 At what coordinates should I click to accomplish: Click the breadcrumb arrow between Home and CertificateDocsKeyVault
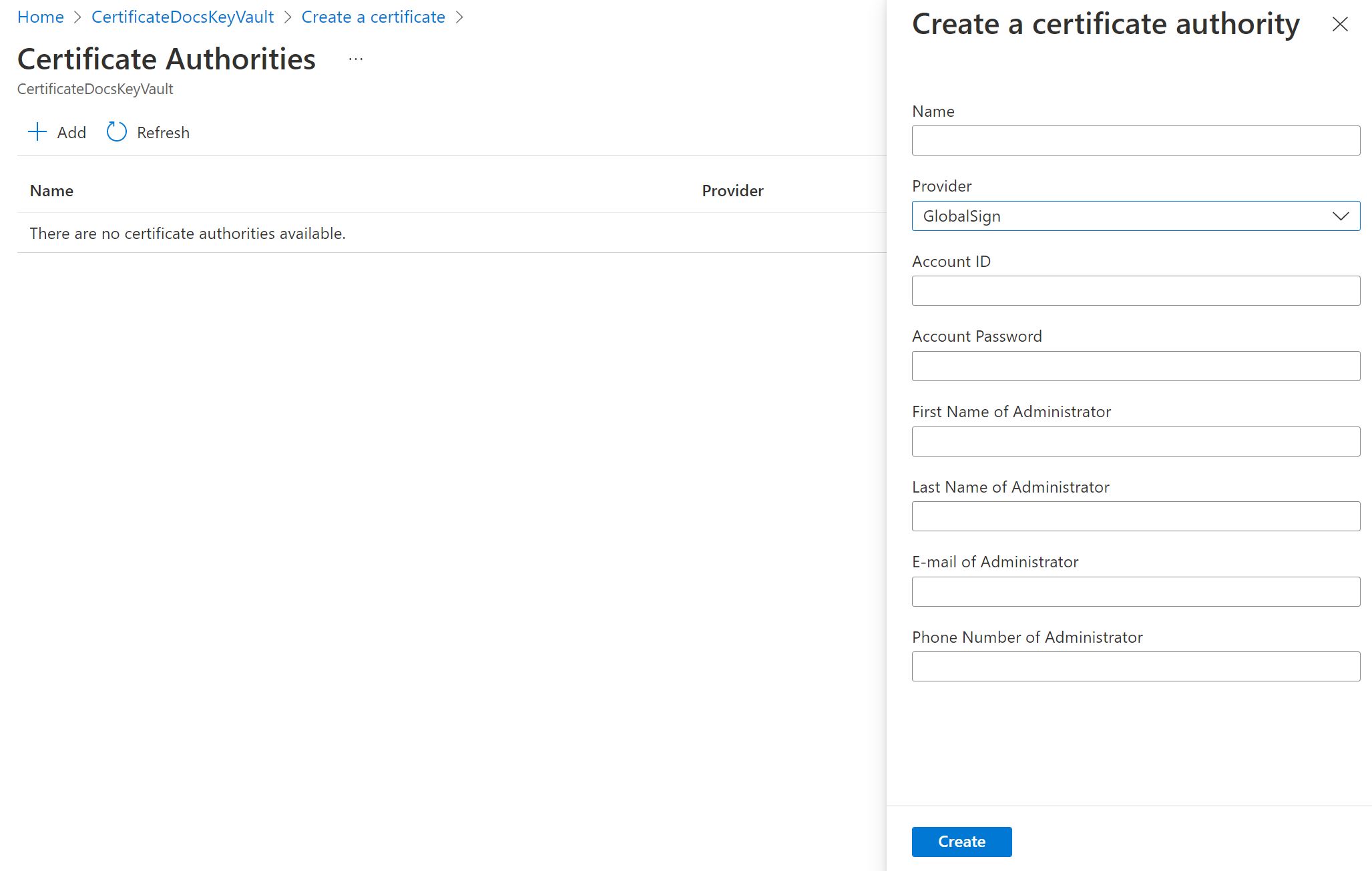point(77,17)
